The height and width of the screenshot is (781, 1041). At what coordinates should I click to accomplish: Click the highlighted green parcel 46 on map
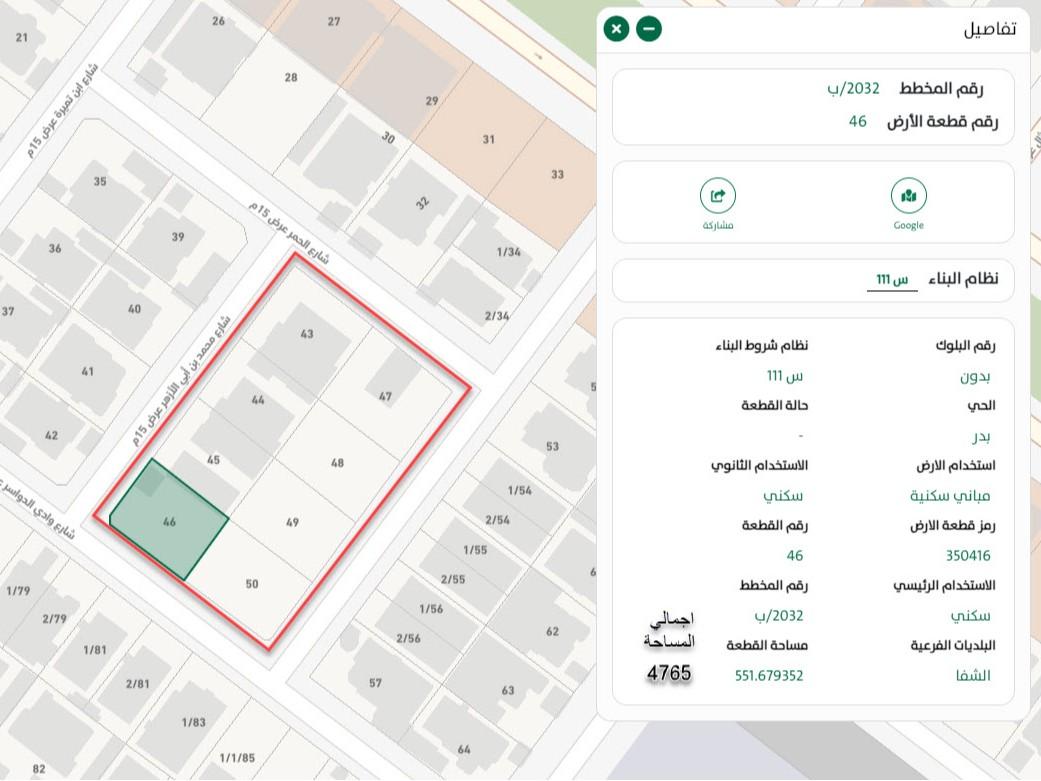[170, 521]
